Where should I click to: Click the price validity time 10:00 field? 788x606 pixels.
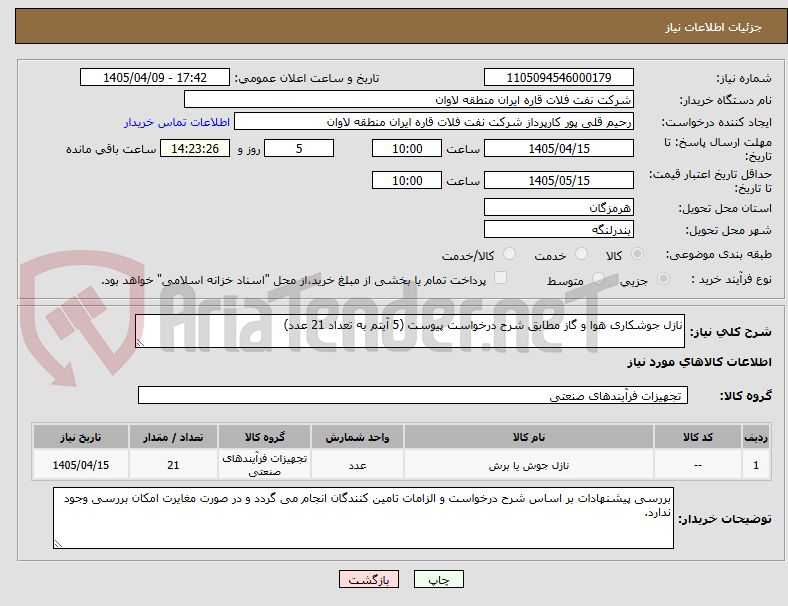pos(407,180)
